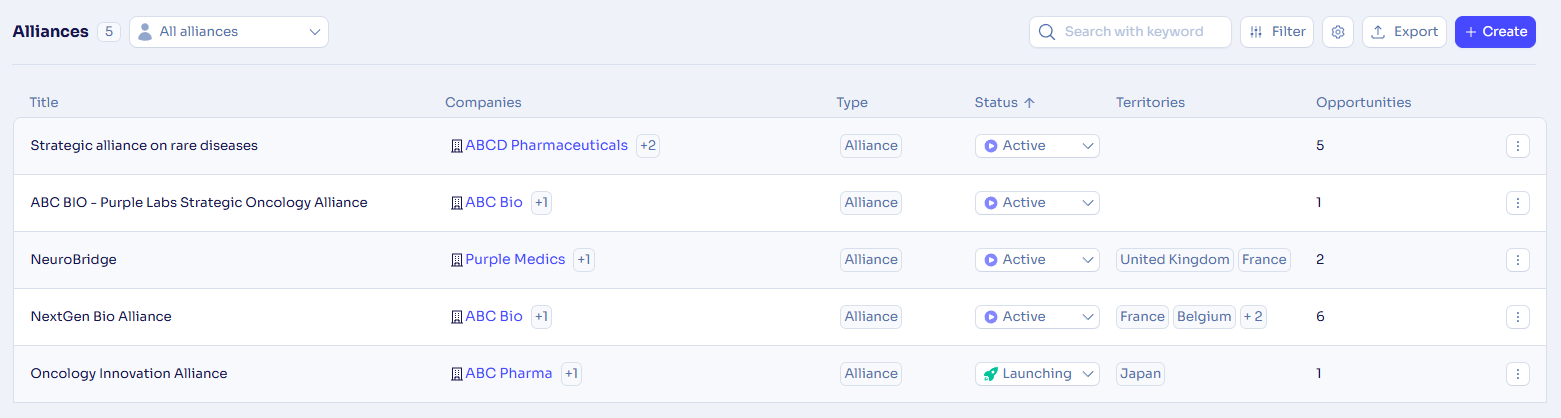Click the Filter button
The image size is (1561, 418).
click(1277, 32)
